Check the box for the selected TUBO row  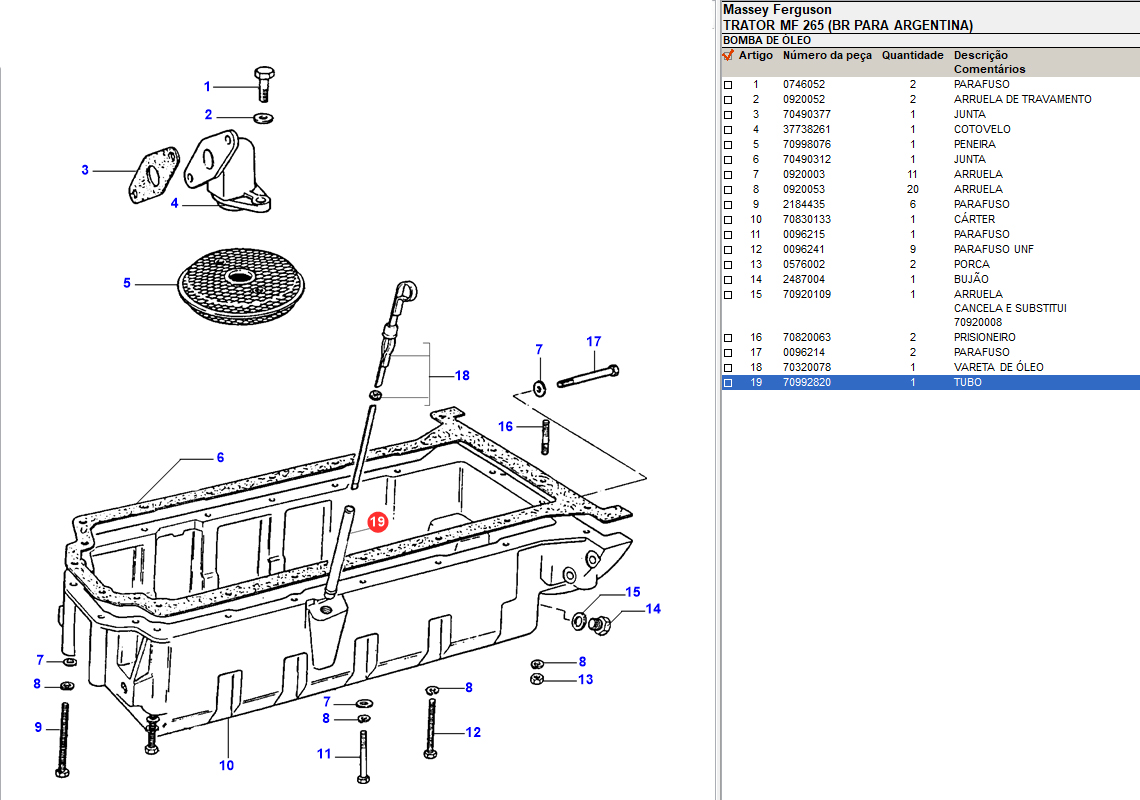pyautogui.click(x=728, y=383)
